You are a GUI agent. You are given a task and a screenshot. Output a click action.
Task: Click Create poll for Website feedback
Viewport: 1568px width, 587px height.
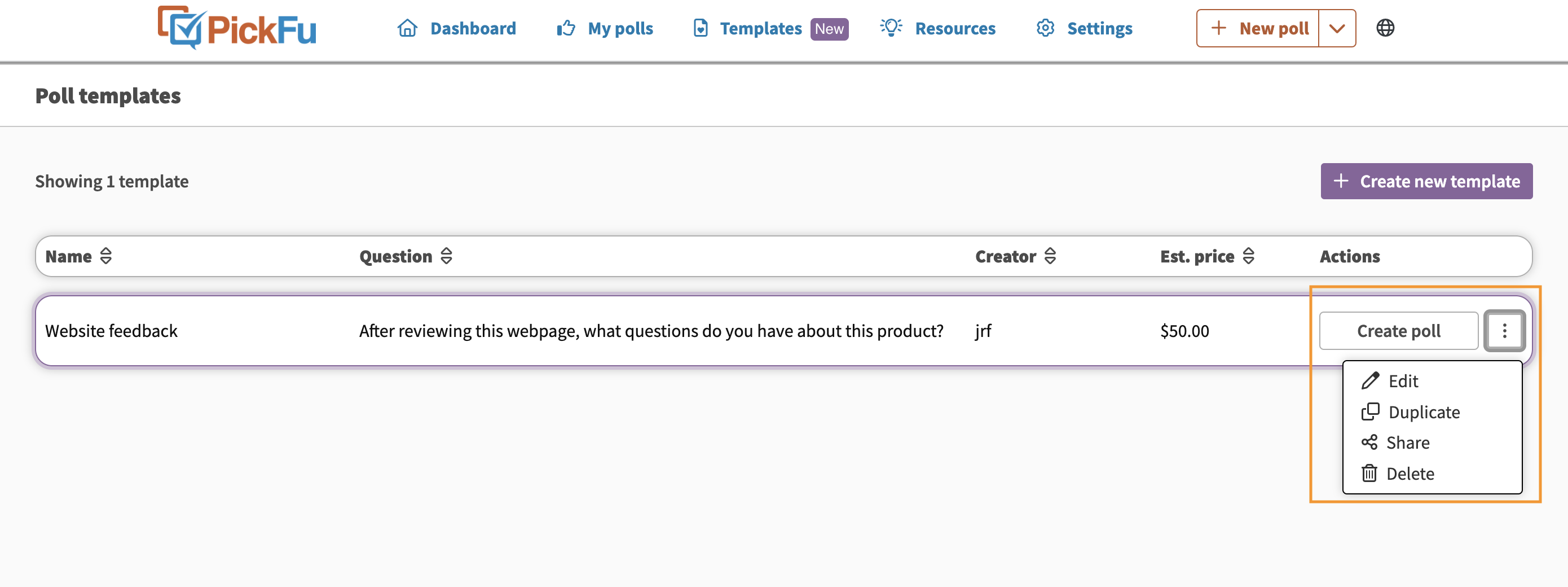(1398, 331)
